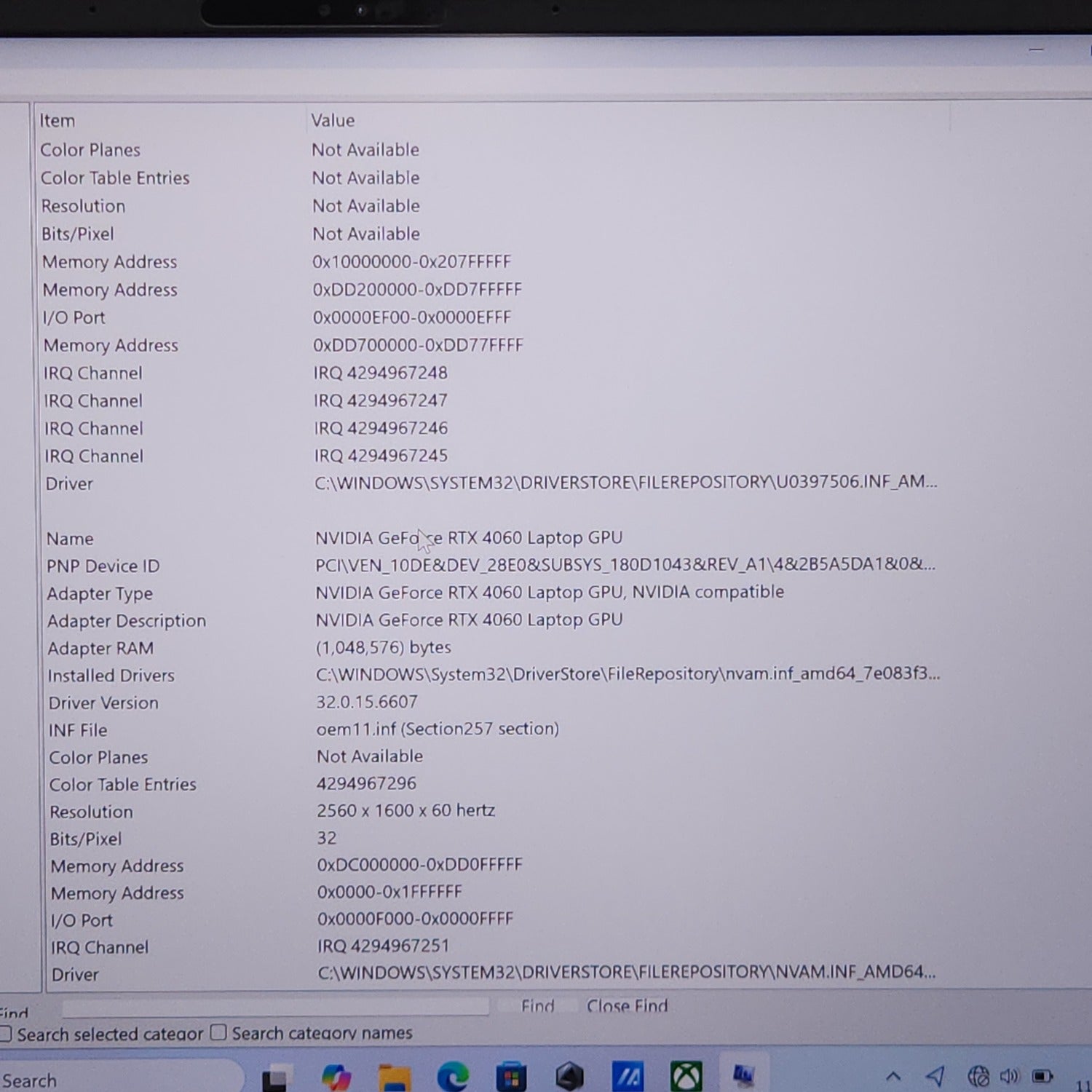1092x1092 pixels.
Task: Click the Item column header
Action: click(58, 121)
